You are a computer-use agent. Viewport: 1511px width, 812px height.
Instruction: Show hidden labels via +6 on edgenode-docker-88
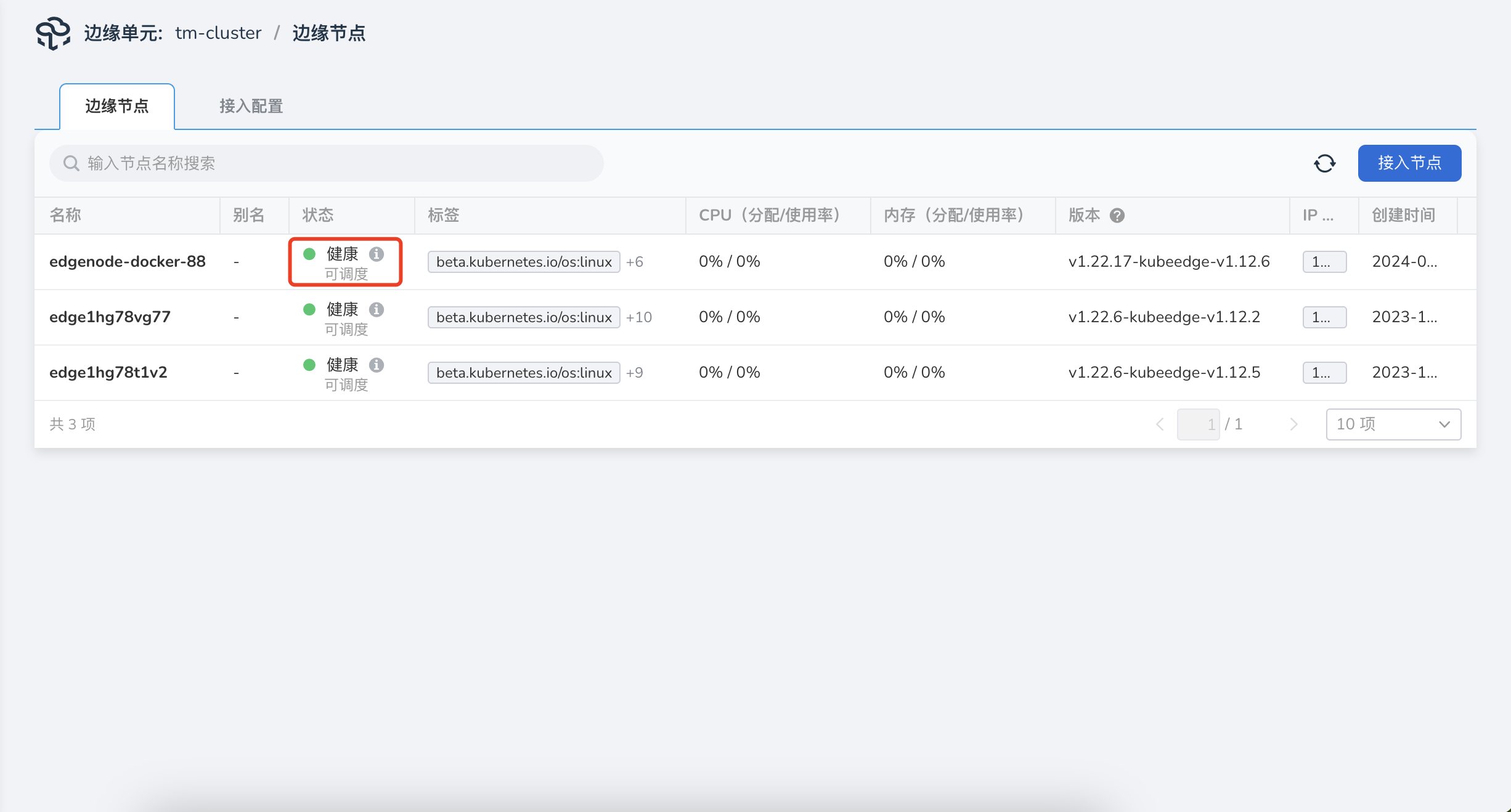pyautogui.click(x=635, y=261)
